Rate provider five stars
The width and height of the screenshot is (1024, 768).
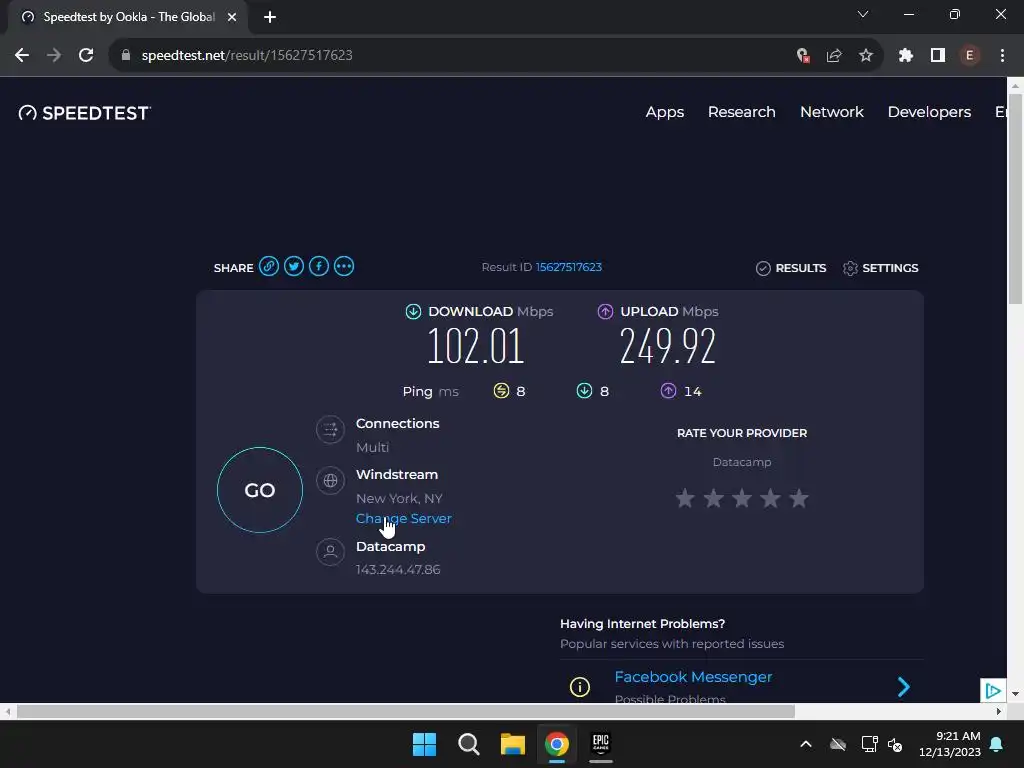point(799,498)
